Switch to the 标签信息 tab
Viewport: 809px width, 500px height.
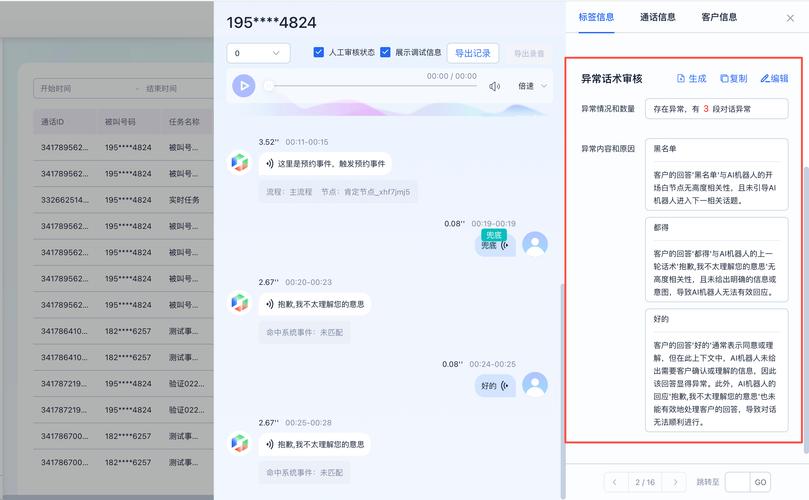click(x=596, y=17)
